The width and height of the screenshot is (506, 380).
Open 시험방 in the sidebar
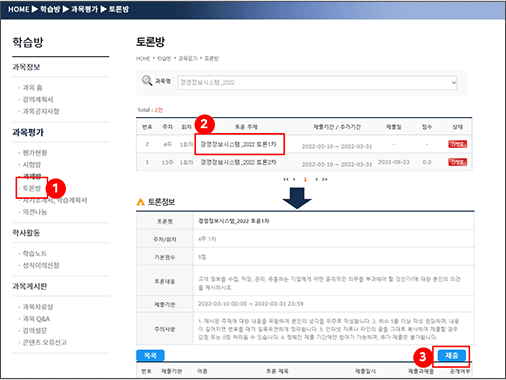pos(32,164)
